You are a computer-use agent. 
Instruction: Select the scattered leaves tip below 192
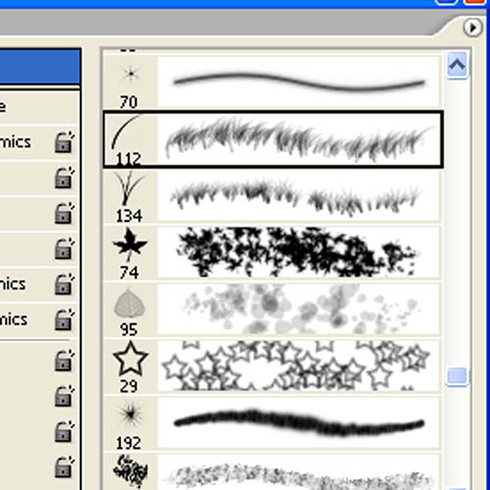pyautogui.click(x=130, y=471)
